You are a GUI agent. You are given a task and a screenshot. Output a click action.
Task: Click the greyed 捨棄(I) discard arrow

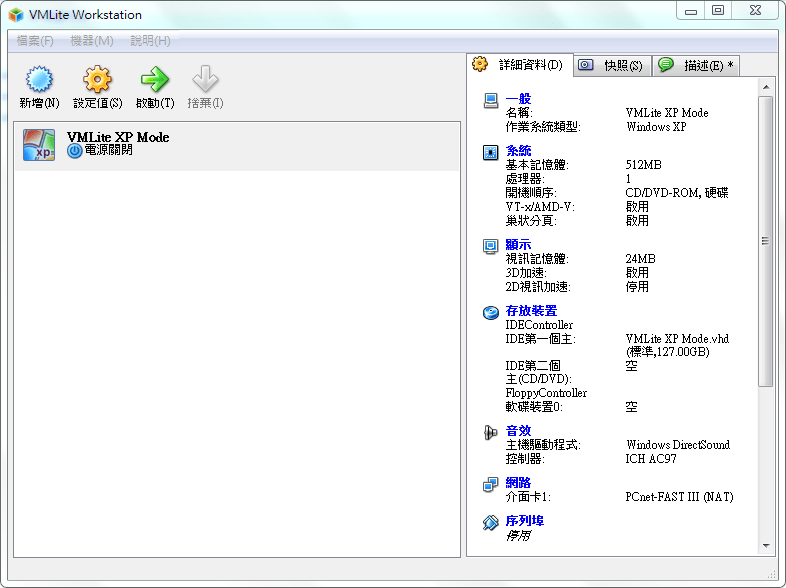point(205,79)
